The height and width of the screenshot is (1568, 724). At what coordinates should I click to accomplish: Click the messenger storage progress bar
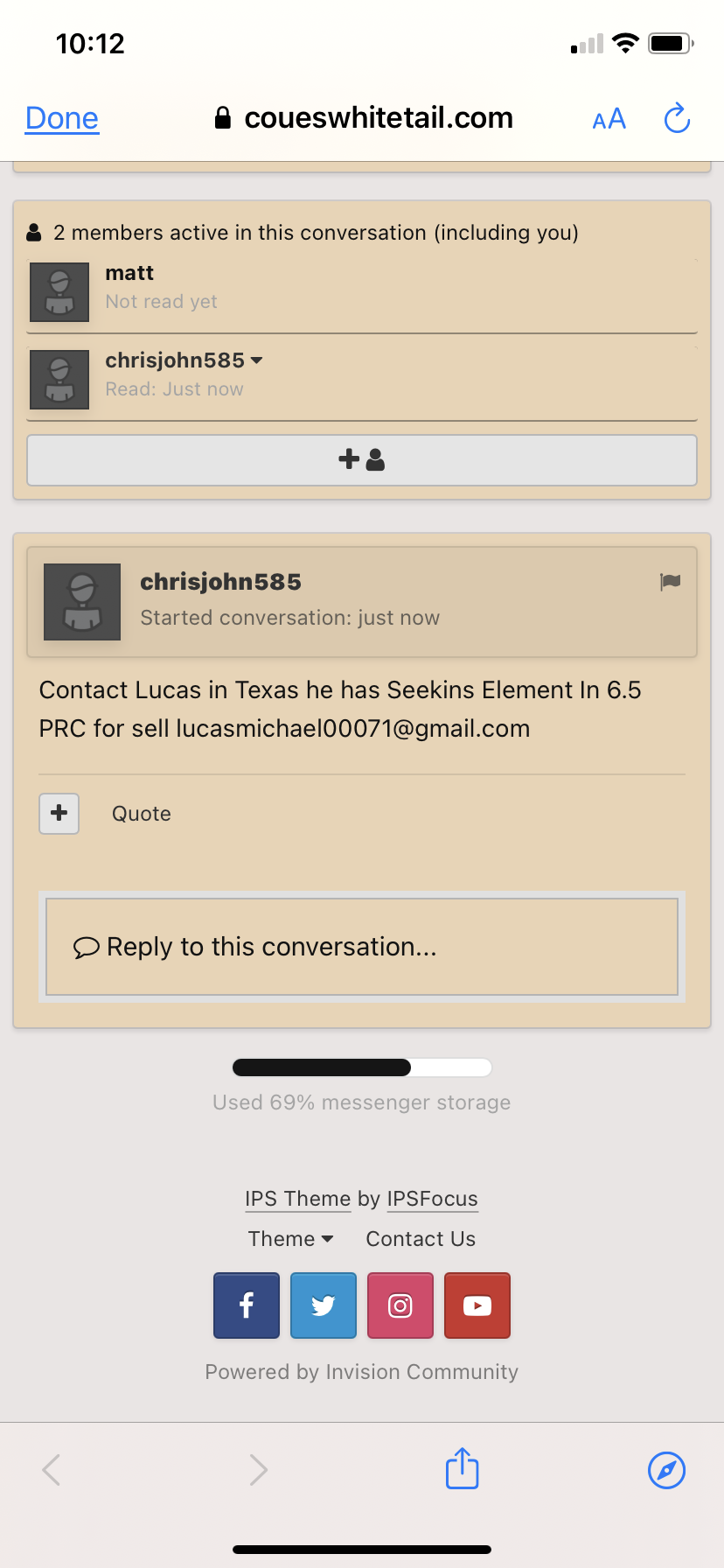(362, 1067)
